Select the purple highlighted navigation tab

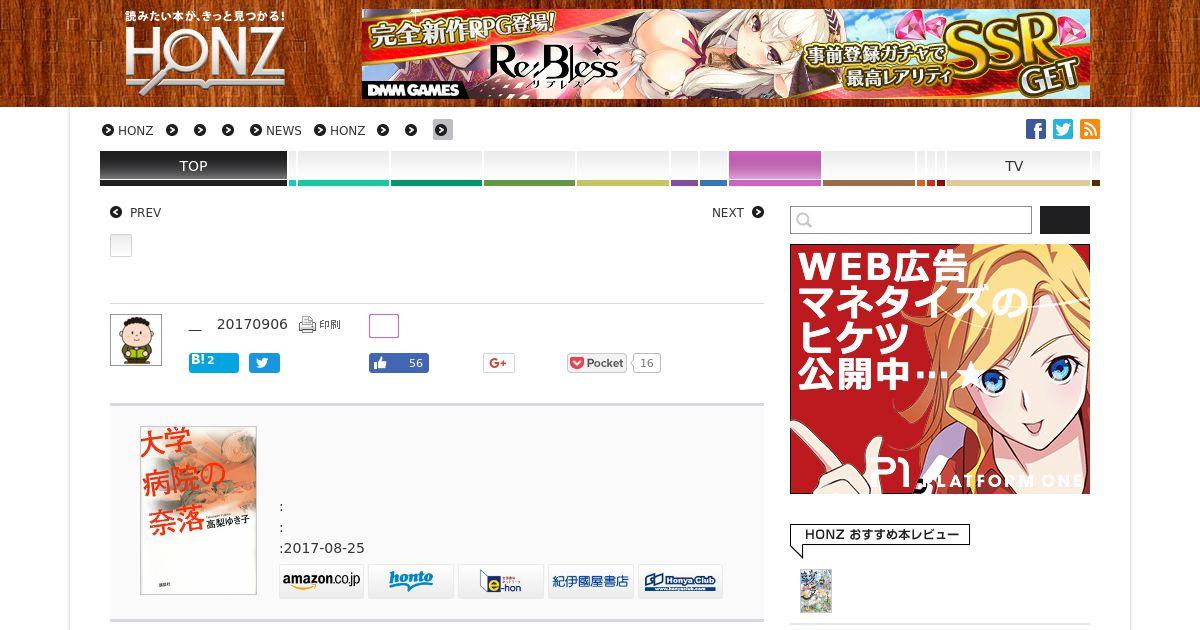click(x=775, y=168)
